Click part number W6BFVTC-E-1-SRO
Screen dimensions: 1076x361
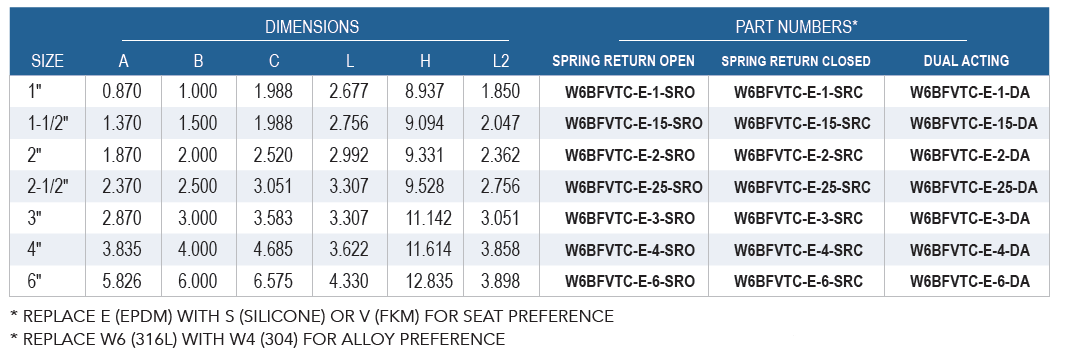(624, 93)
